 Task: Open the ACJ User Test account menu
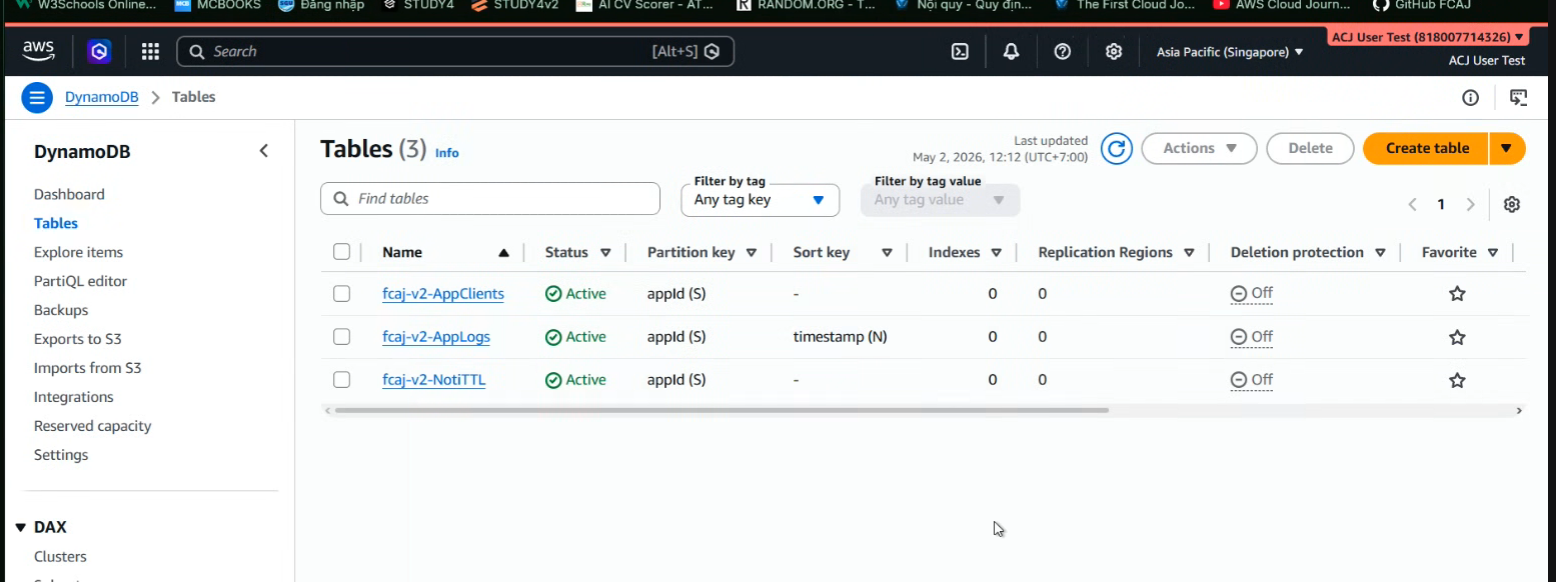coord(1428,37)
